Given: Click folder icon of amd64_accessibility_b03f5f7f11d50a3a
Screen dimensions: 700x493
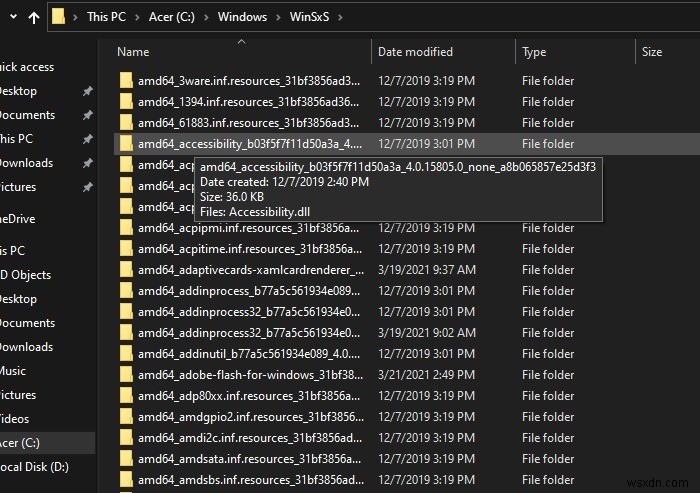Looking at the screenshot, I should pos(126,143).
